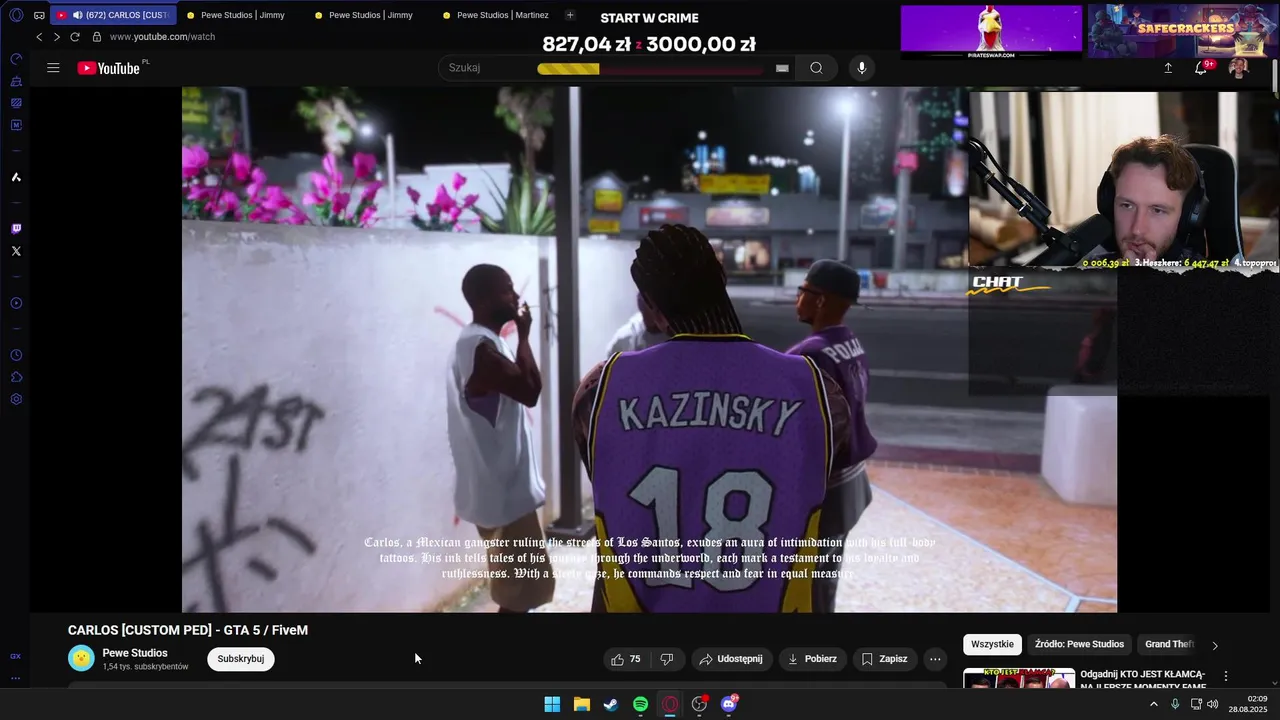Go to the YouTube home logo
The image size is (1280, 720).
click(x=109, y=68)
